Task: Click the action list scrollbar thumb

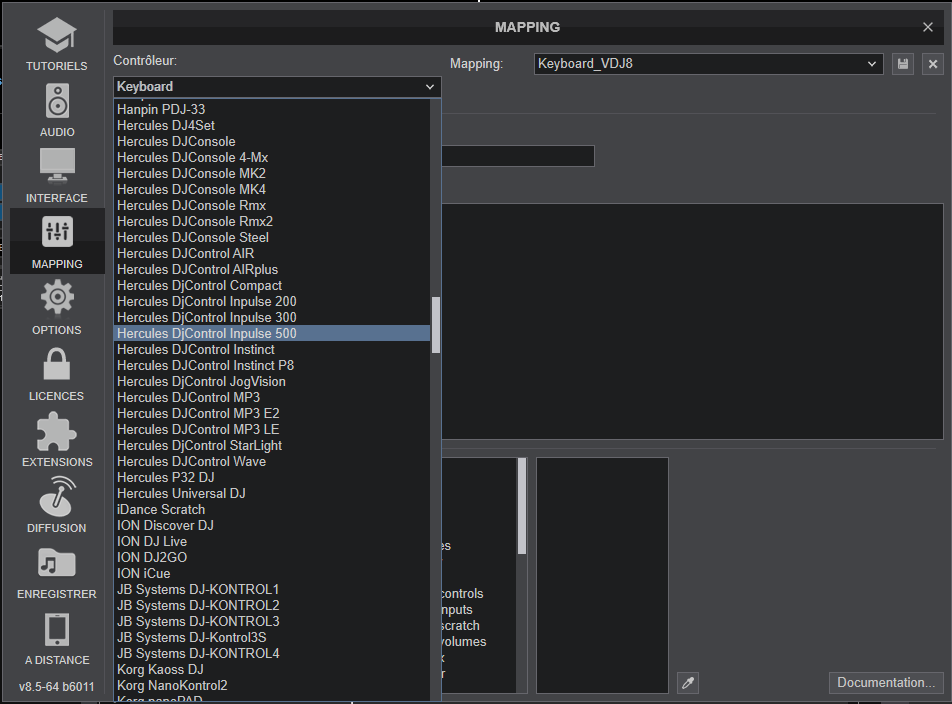Action: click(522, 506)
